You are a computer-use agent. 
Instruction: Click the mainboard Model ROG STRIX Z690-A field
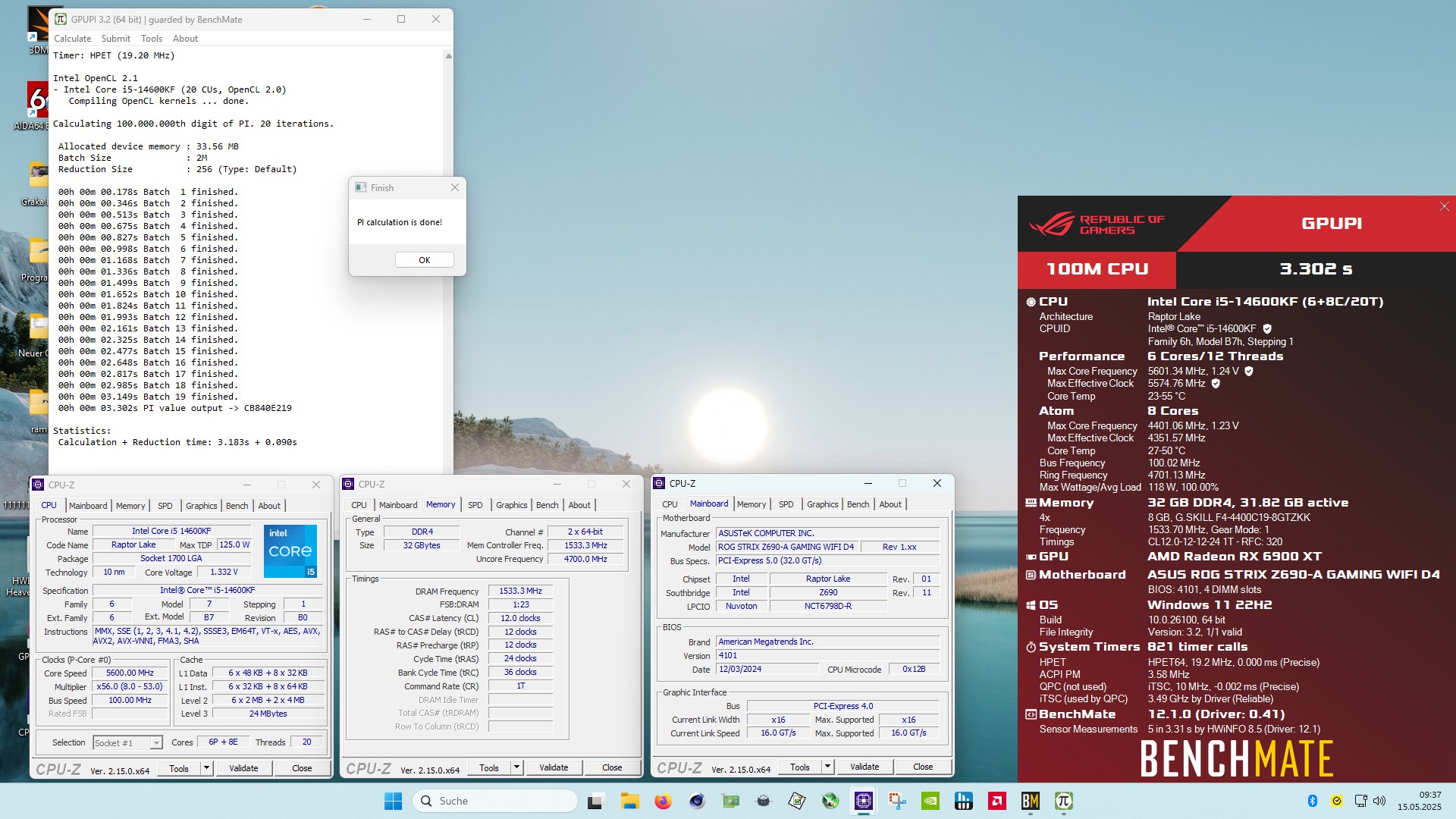786,547
